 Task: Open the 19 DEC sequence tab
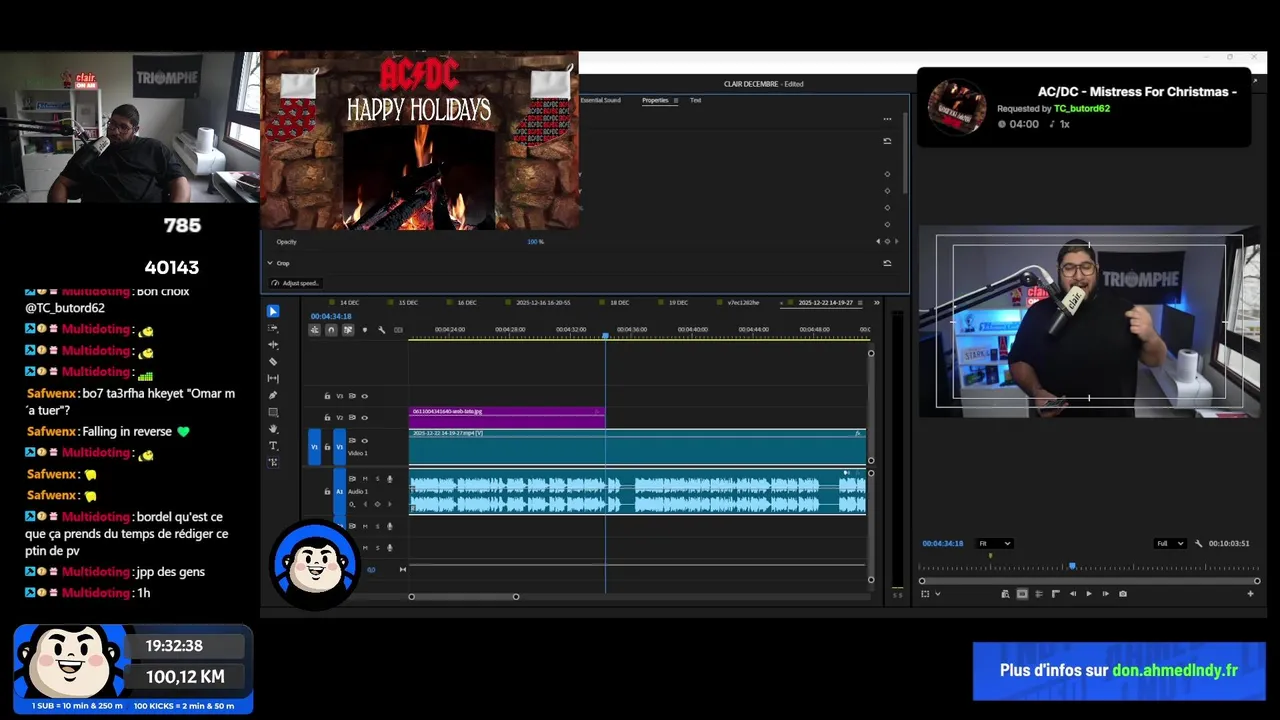679,302
